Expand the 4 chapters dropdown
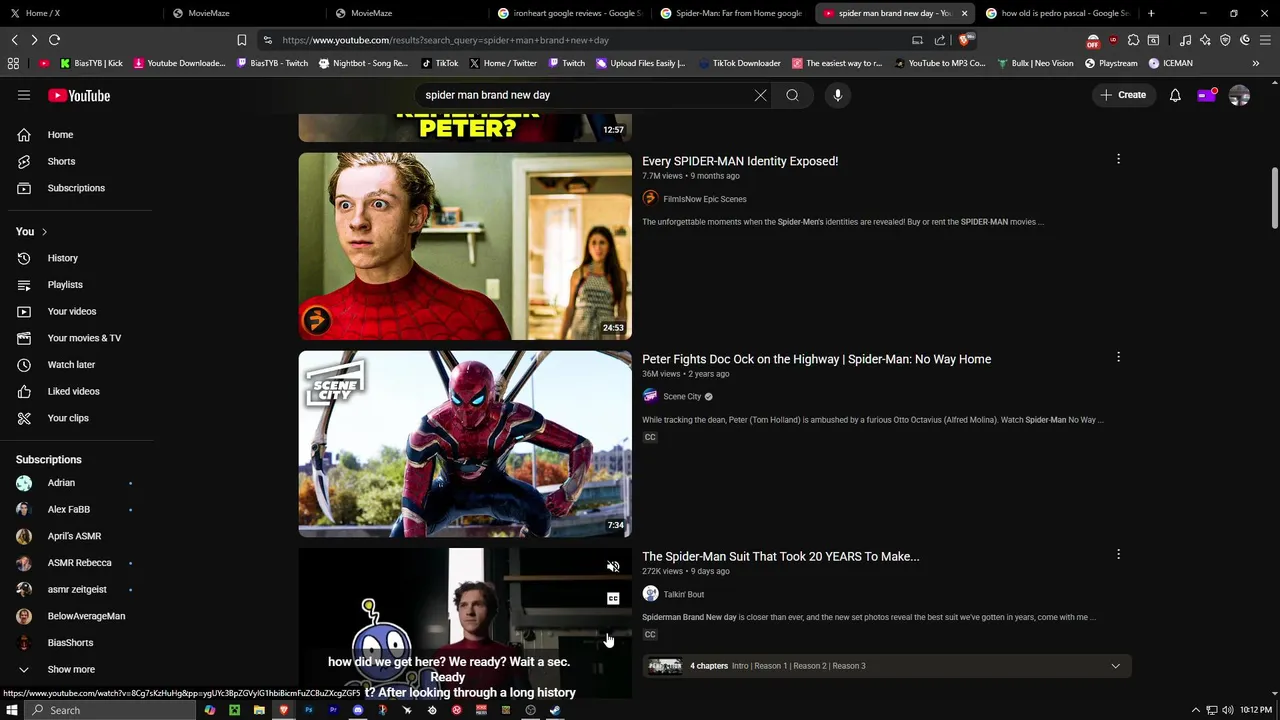Image resolution: width=1280 pixels, height=720 pixels. [1115, 666]
